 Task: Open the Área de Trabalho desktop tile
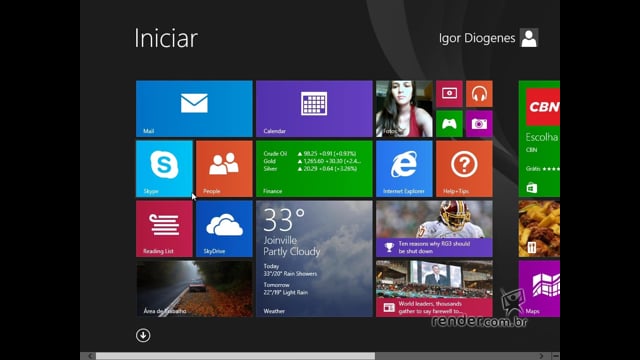tap(194, 289)
